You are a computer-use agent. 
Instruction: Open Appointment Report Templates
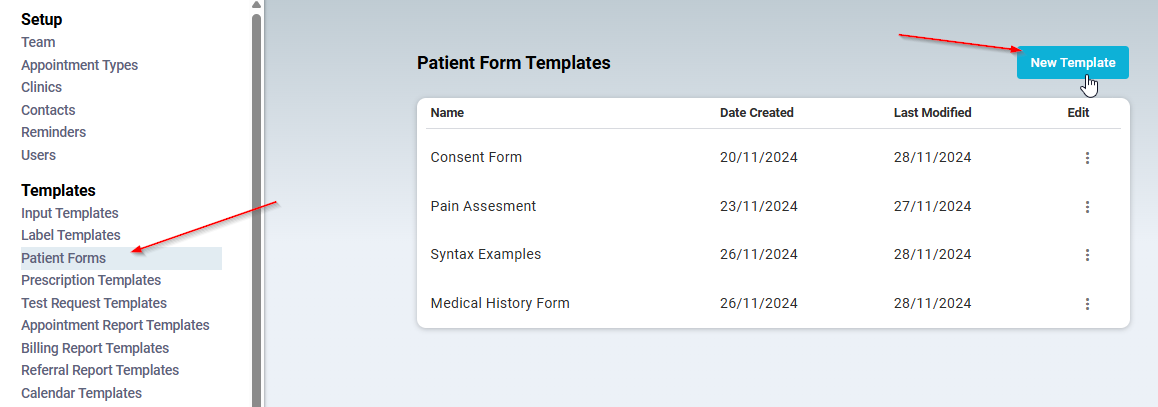115,325
